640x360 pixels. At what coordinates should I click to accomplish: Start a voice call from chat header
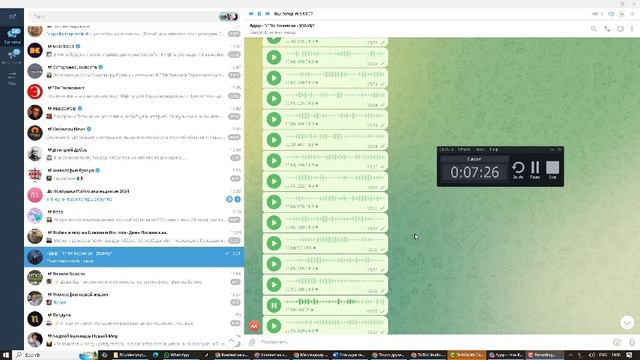click(x=607, y=29)
